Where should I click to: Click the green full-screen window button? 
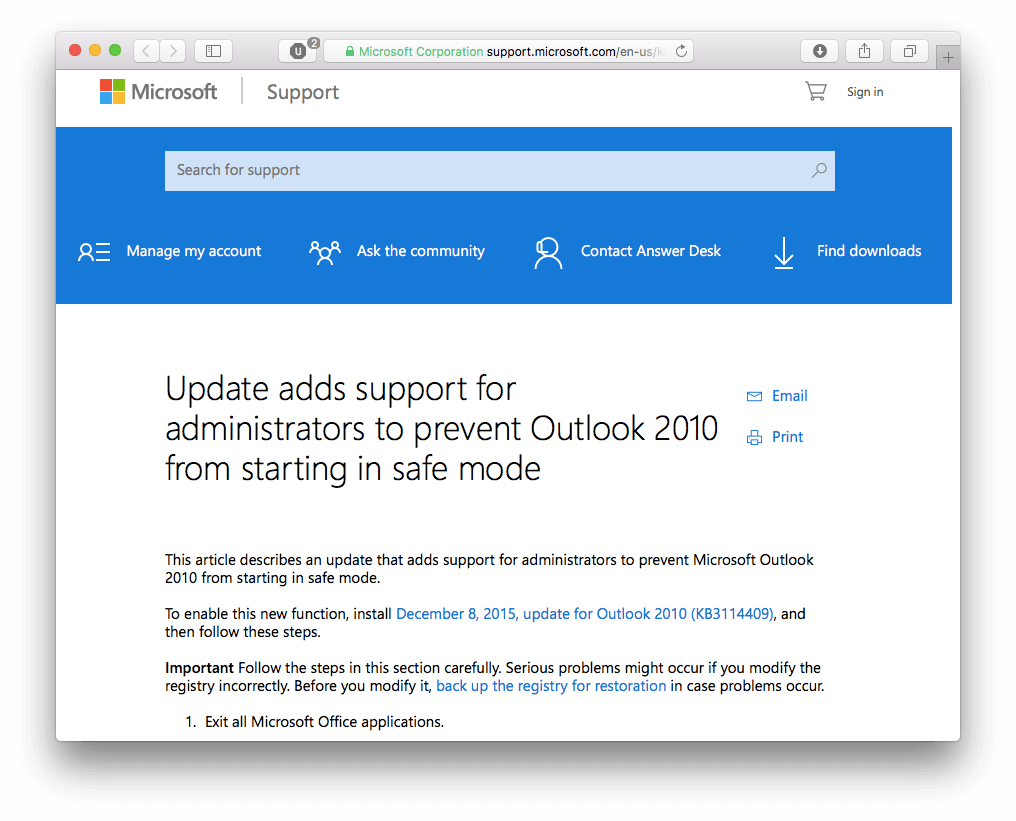(x=115, y=51)
